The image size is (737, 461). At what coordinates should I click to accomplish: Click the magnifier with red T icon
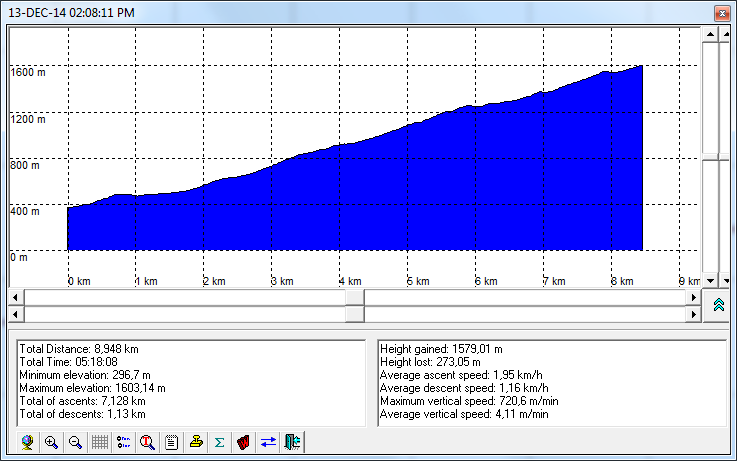[x=148, y=442]
